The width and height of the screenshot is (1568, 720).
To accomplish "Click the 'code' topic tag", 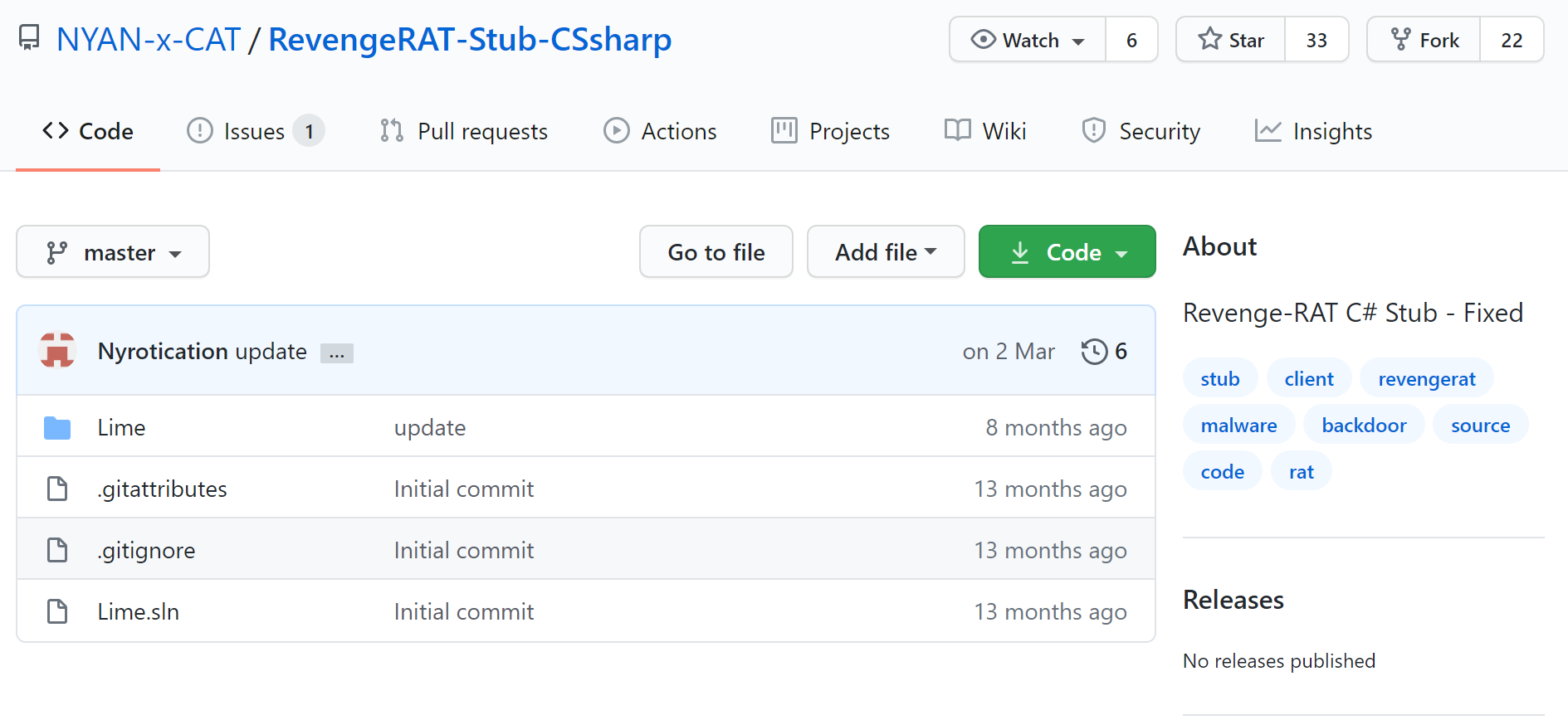I will pyautogui.click(x=1222, y=472).
